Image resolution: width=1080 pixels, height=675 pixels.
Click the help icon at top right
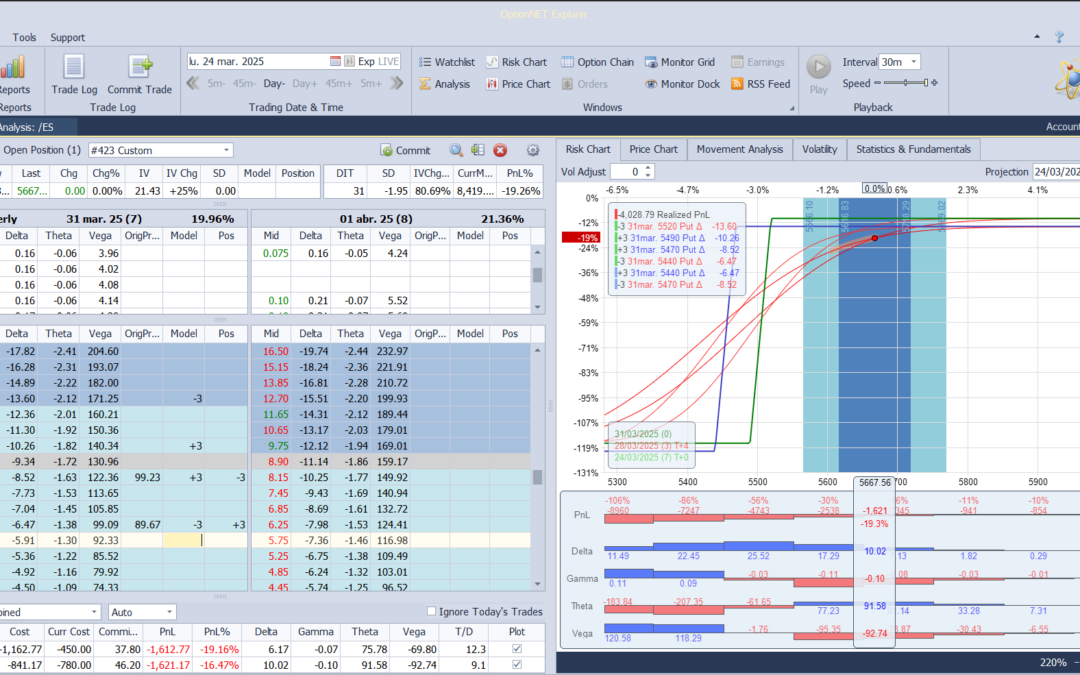point(1059,37)
